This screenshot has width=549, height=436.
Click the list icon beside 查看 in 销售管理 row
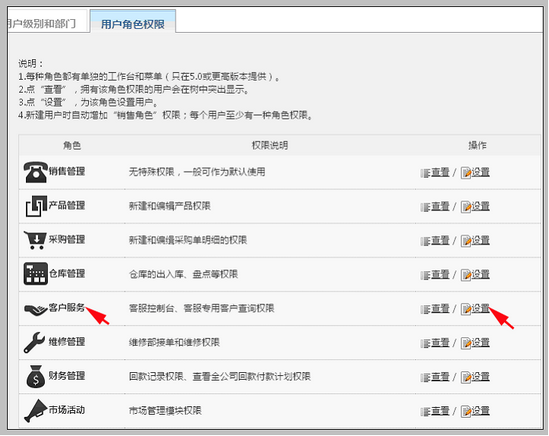[425, 173]
